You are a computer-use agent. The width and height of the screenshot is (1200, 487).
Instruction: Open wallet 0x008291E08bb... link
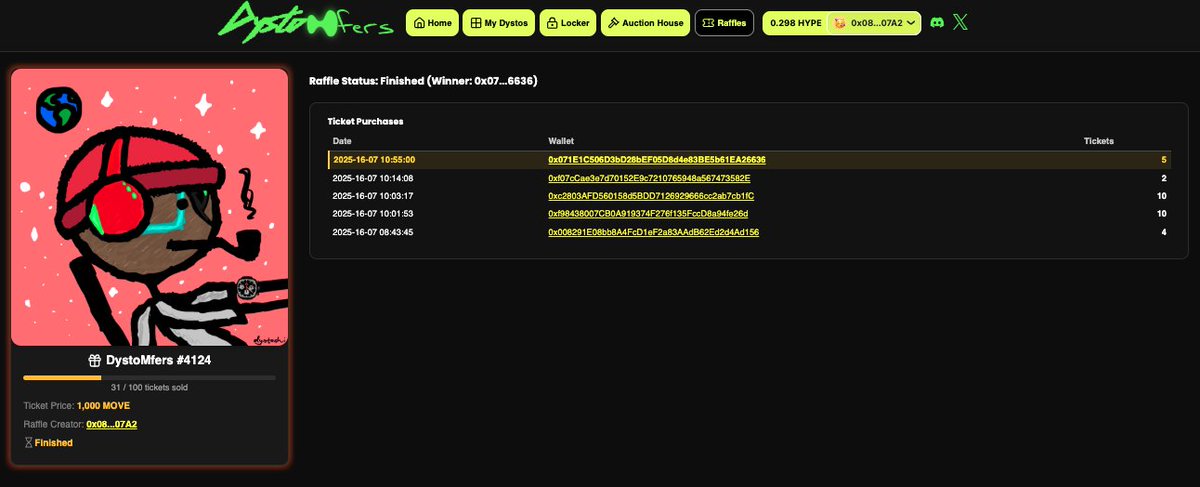[x=654, y=232]
